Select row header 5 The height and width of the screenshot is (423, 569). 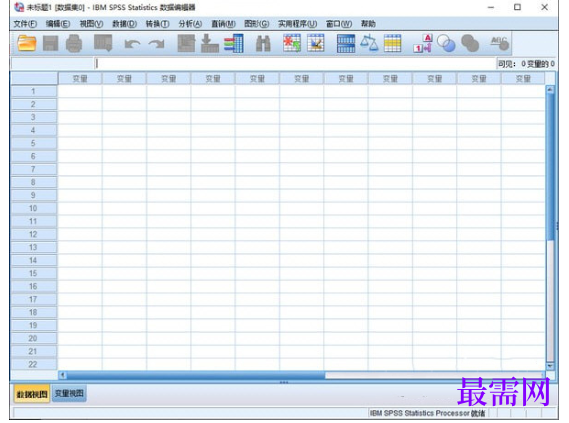pyautogui.click(x=33, y=143)
